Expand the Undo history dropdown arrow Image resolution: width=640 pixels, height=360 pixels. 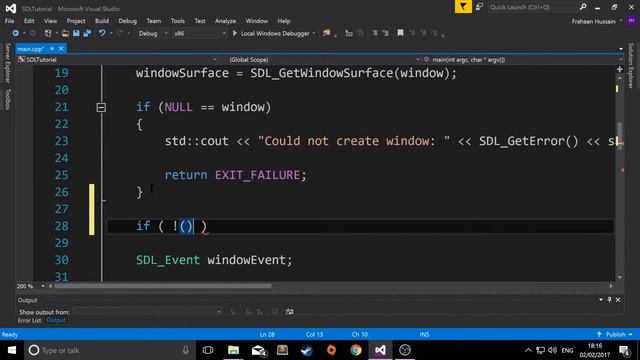111,33
